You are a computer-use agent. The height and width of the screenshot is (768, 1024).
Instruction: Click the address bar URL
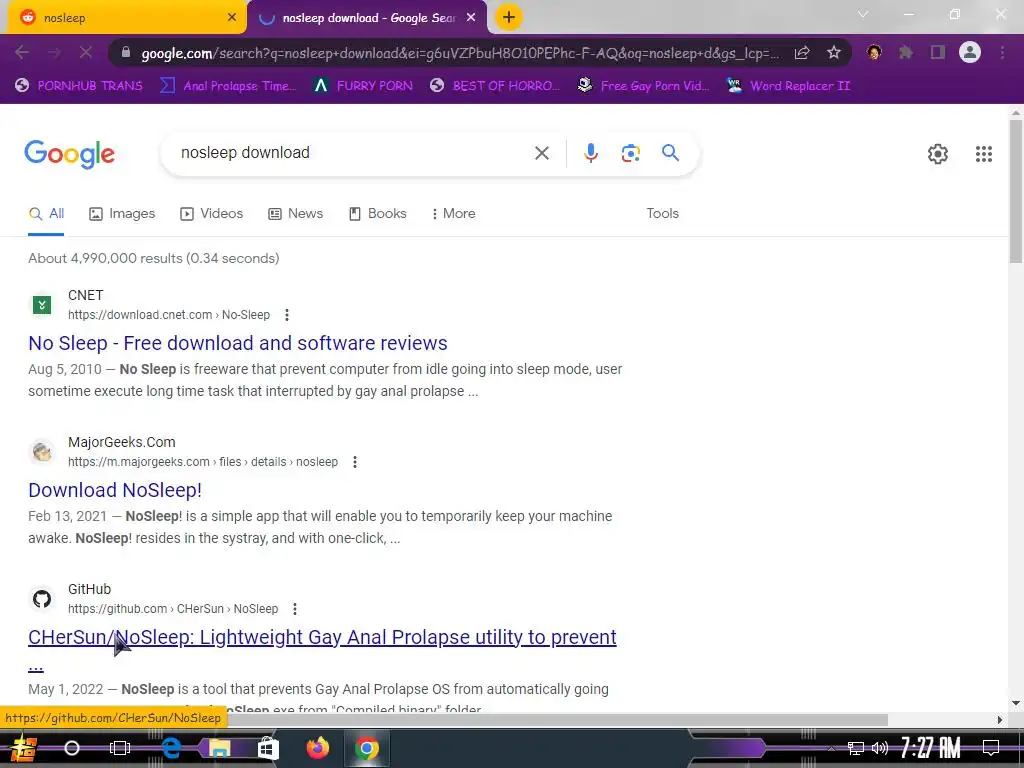460,53
